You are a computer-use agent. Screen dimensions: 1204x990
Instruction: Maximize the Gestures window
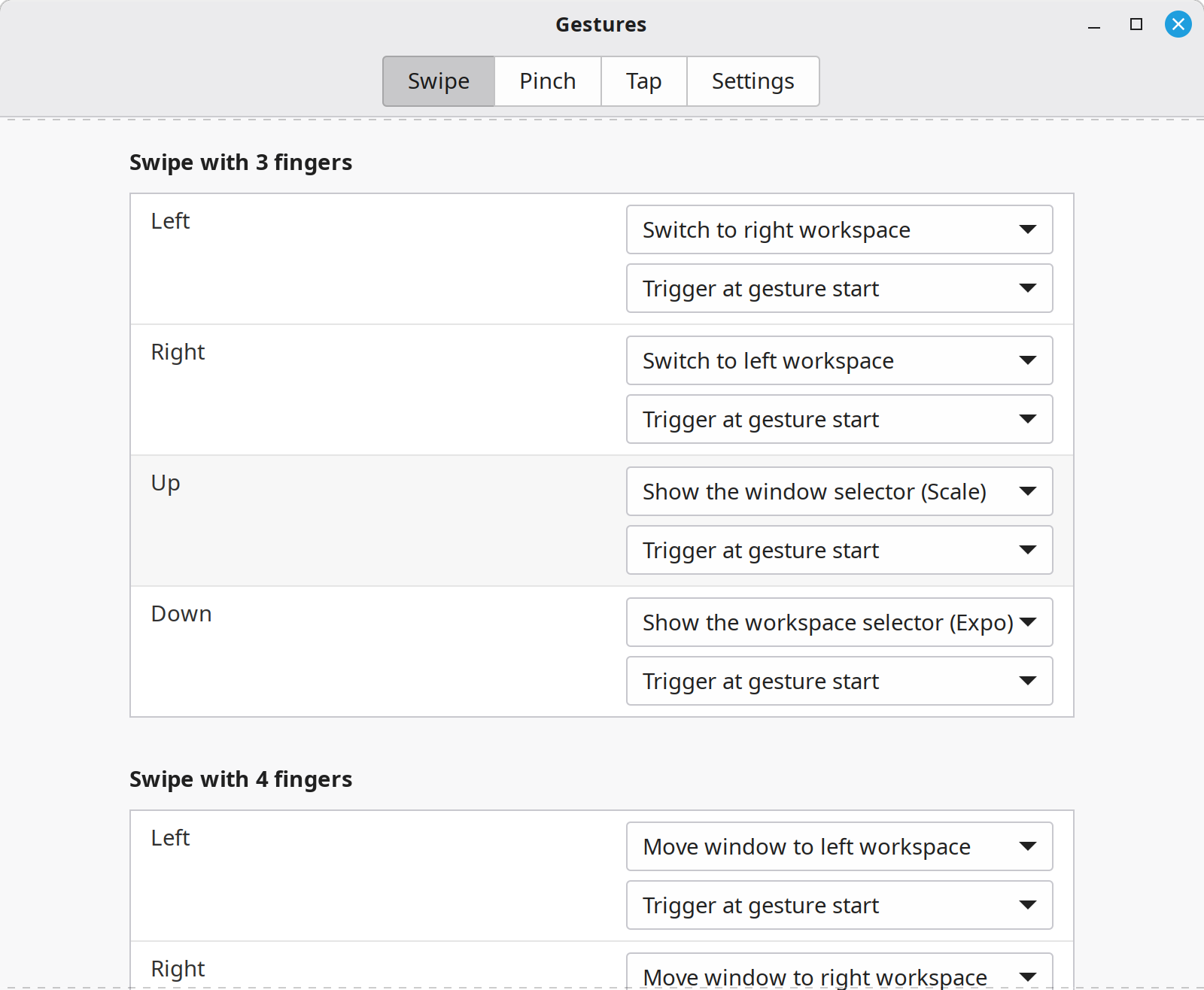(1136, 24)
